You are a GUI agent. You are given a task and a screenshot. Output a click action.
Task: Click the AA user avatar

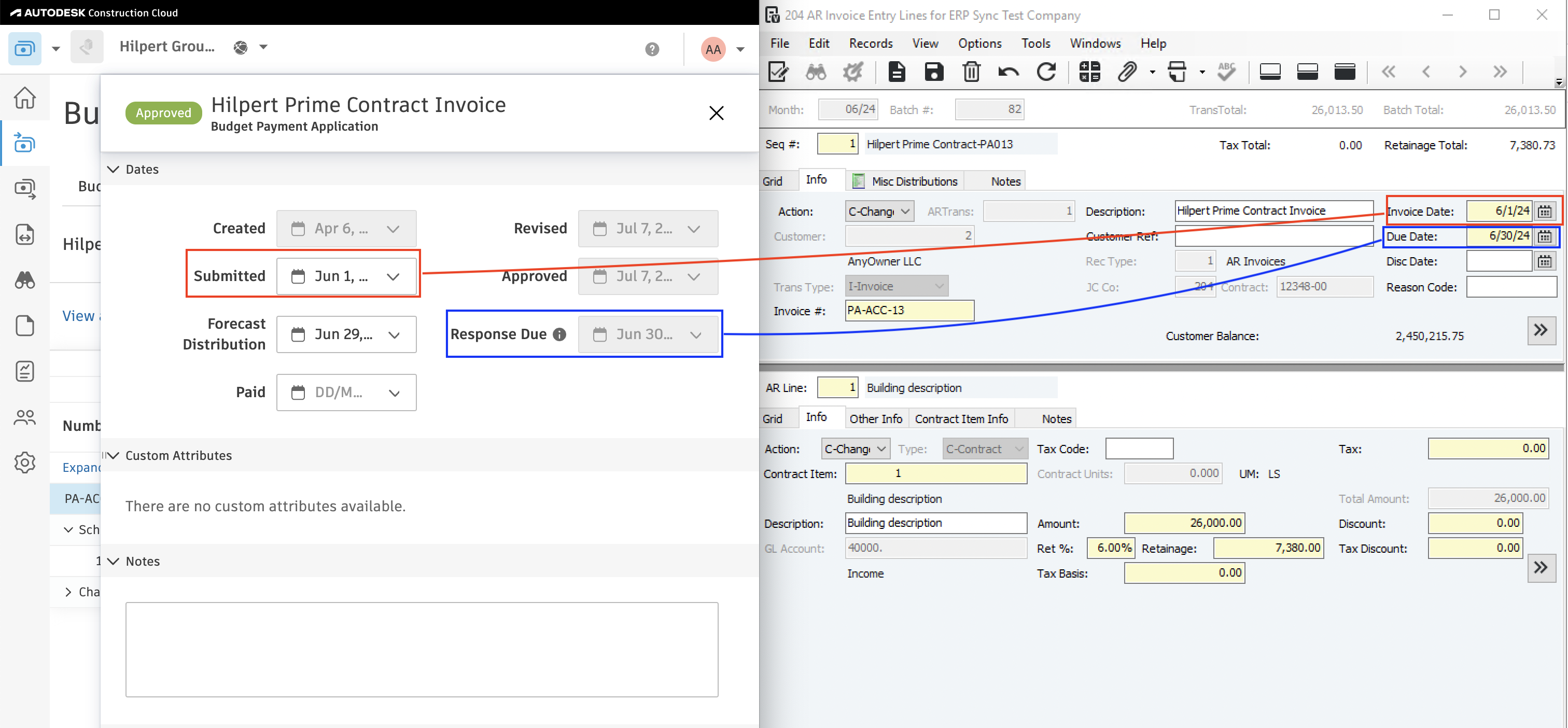click(713, 49)
